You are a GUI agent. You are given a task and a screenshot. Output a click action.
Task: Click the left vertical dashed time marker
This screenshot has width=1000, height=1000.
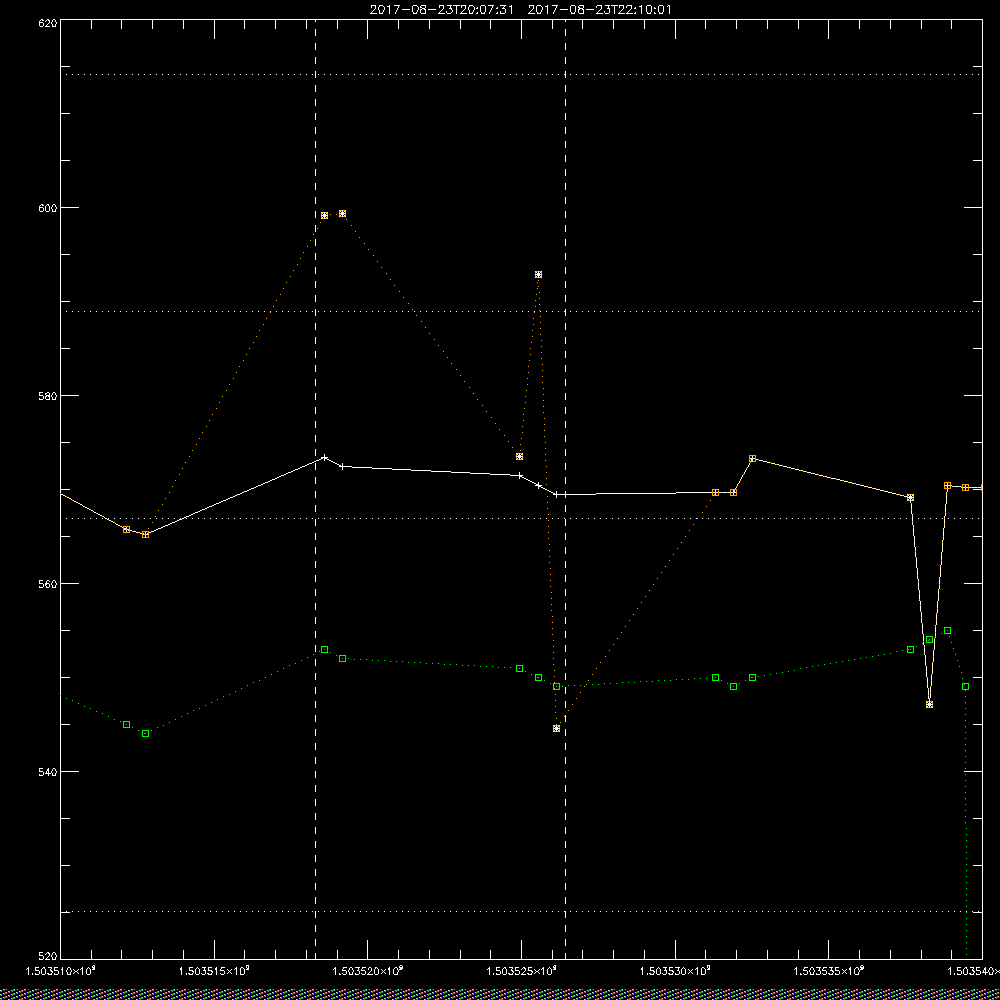pyautogui.click(x=316, y=489)
